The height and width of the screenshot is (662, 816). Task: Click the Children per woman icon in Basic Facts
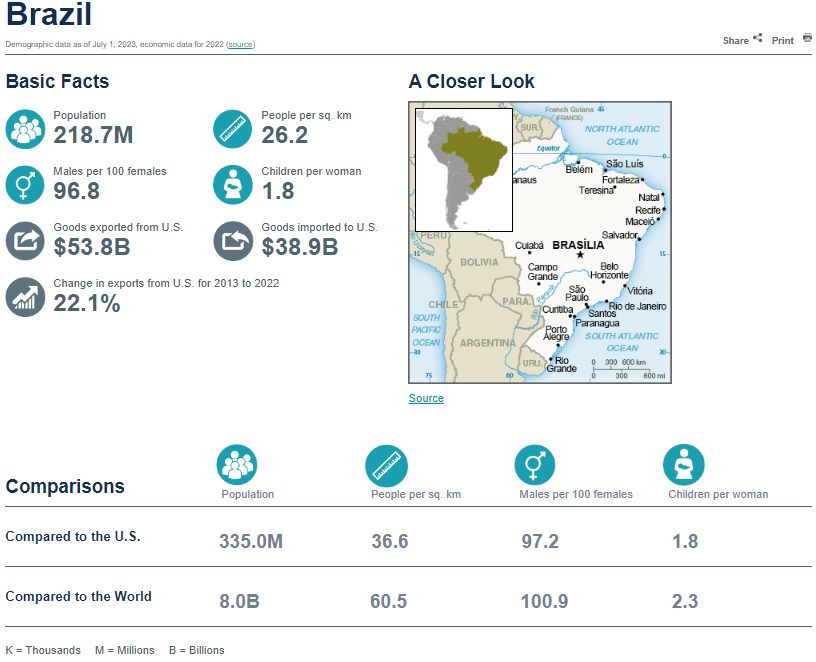[233, 185]
